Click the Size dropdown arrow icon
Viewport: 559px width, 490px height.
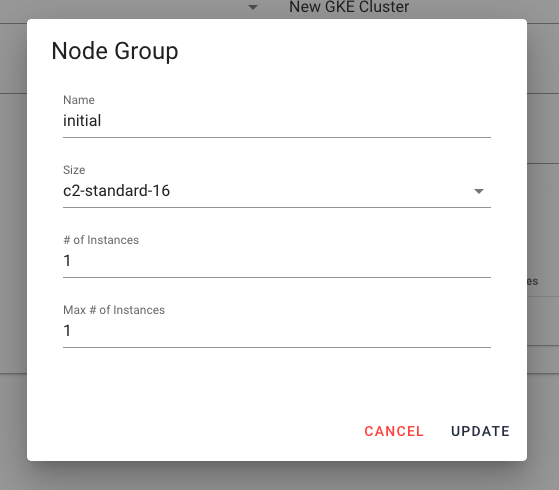pyautogui.click(x=479, y=192)
